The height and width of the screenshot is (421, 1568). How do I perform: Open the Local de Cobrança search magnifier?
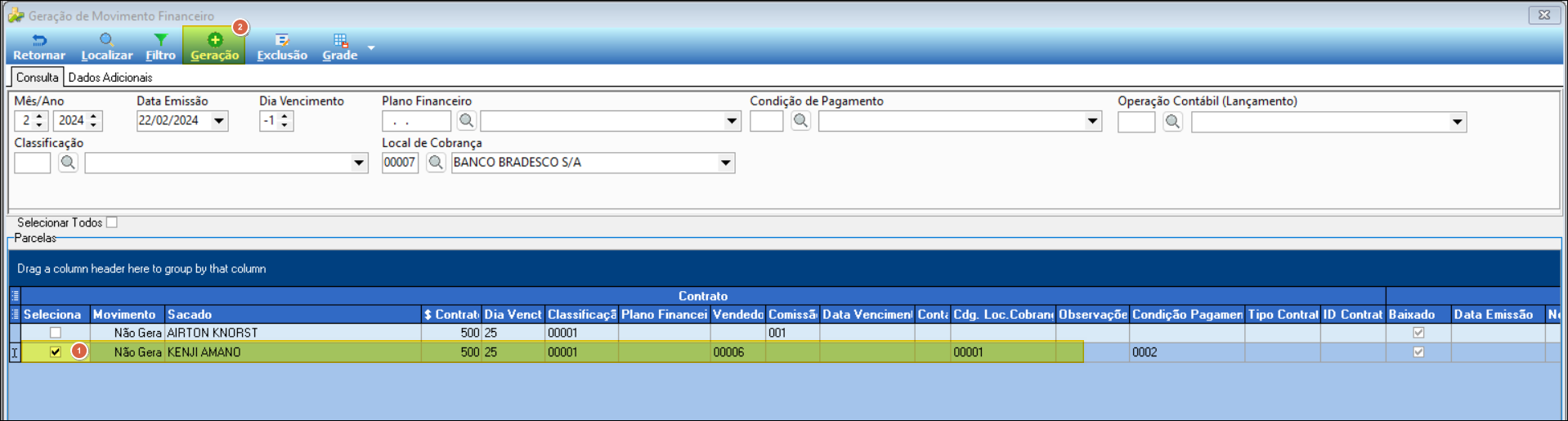[x=436, y=163]
